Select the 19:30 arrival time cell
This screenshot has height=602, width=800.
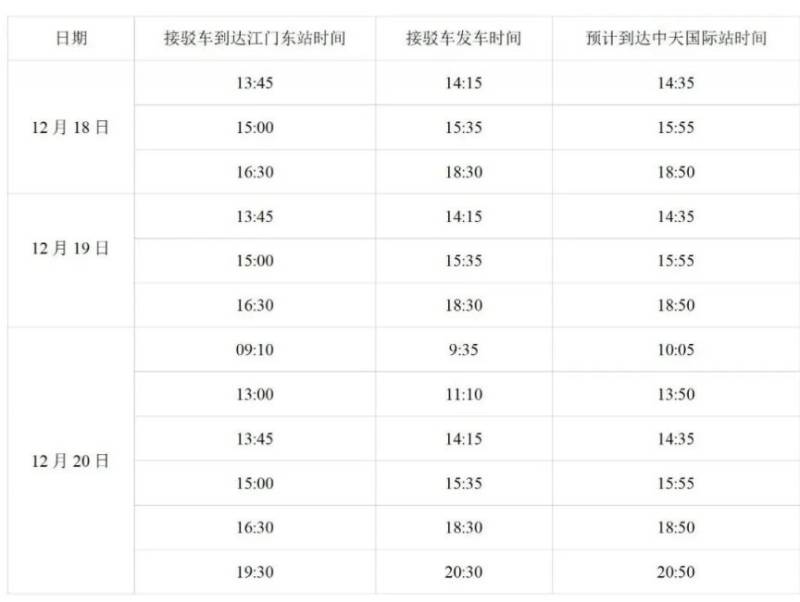(x=255, y=572)
